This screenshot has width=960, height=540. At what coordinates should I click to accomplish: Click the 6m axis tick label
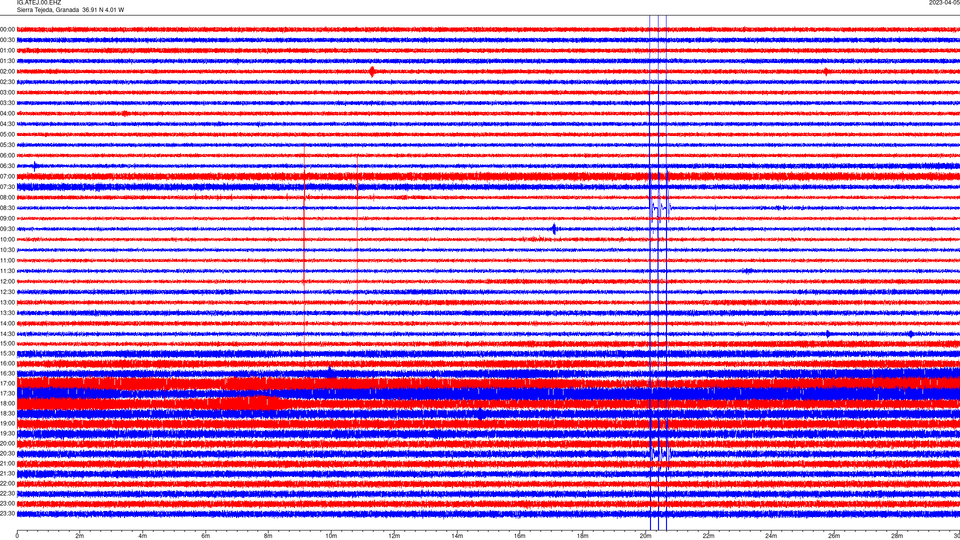(x=206, y=536)
